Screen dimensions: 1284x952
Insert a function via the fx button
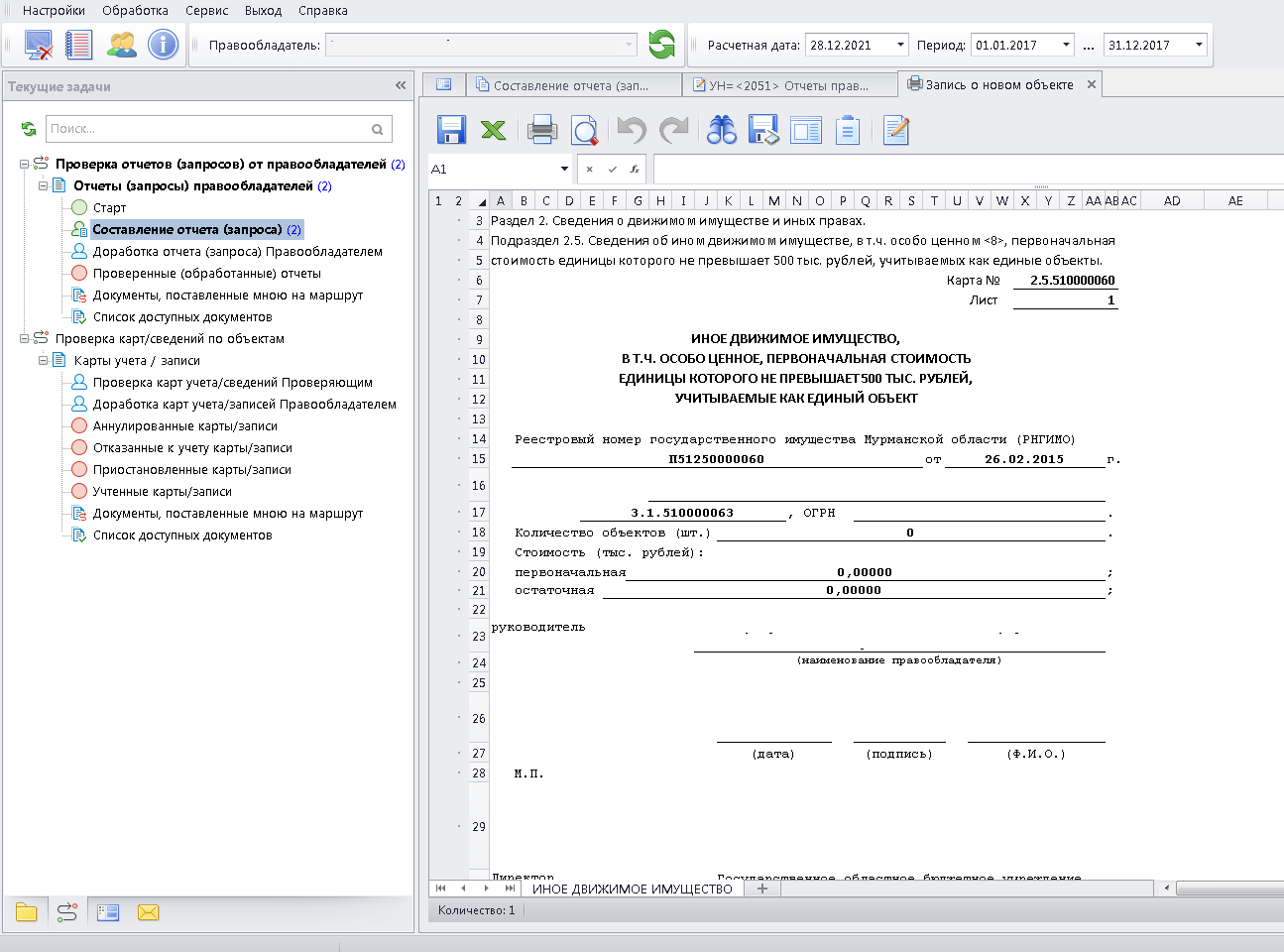point(635,170)
